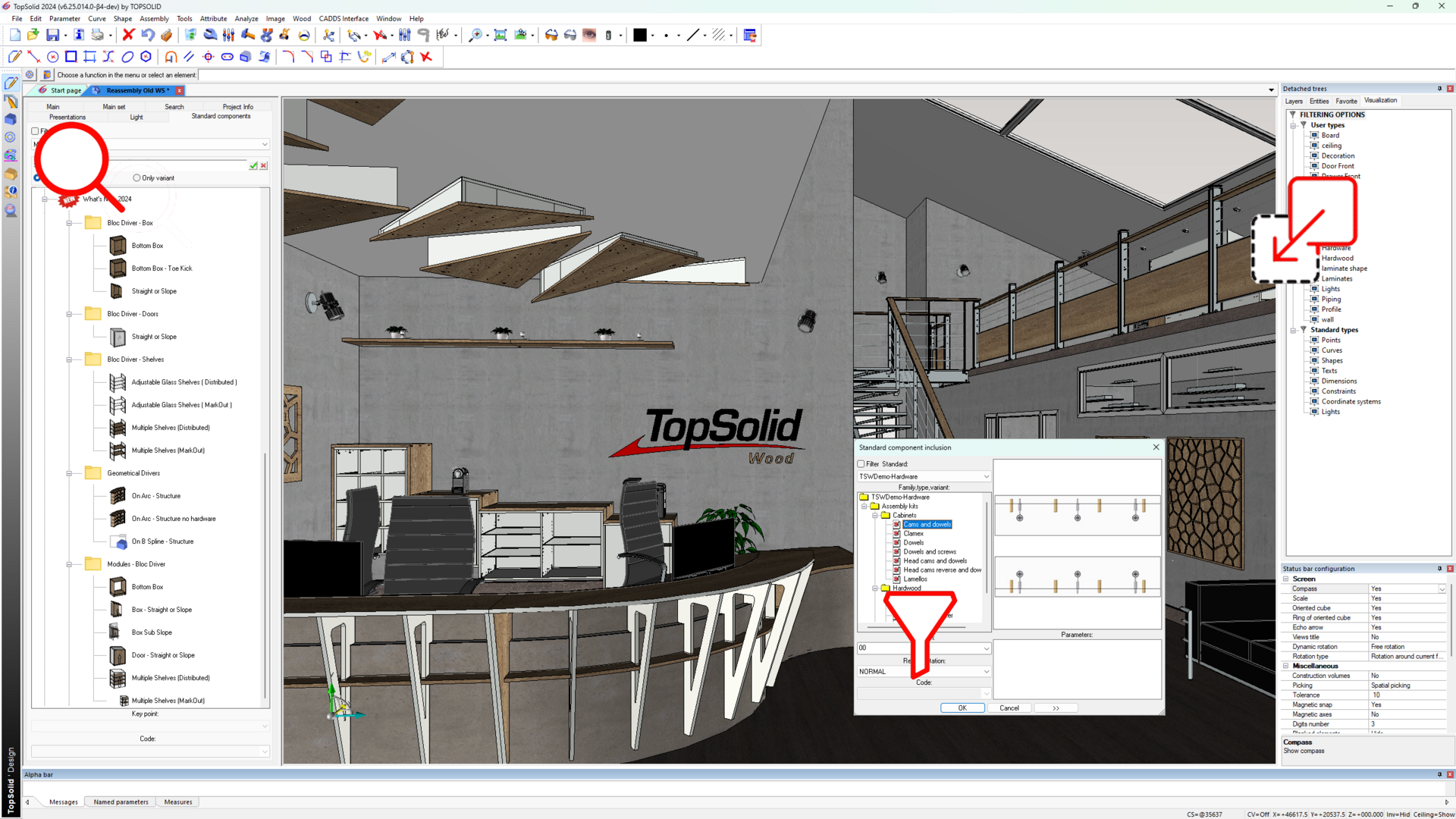Open the CADDS Interface menu
This screenshot has width=1456, height=819.
[x=344, y=18]
